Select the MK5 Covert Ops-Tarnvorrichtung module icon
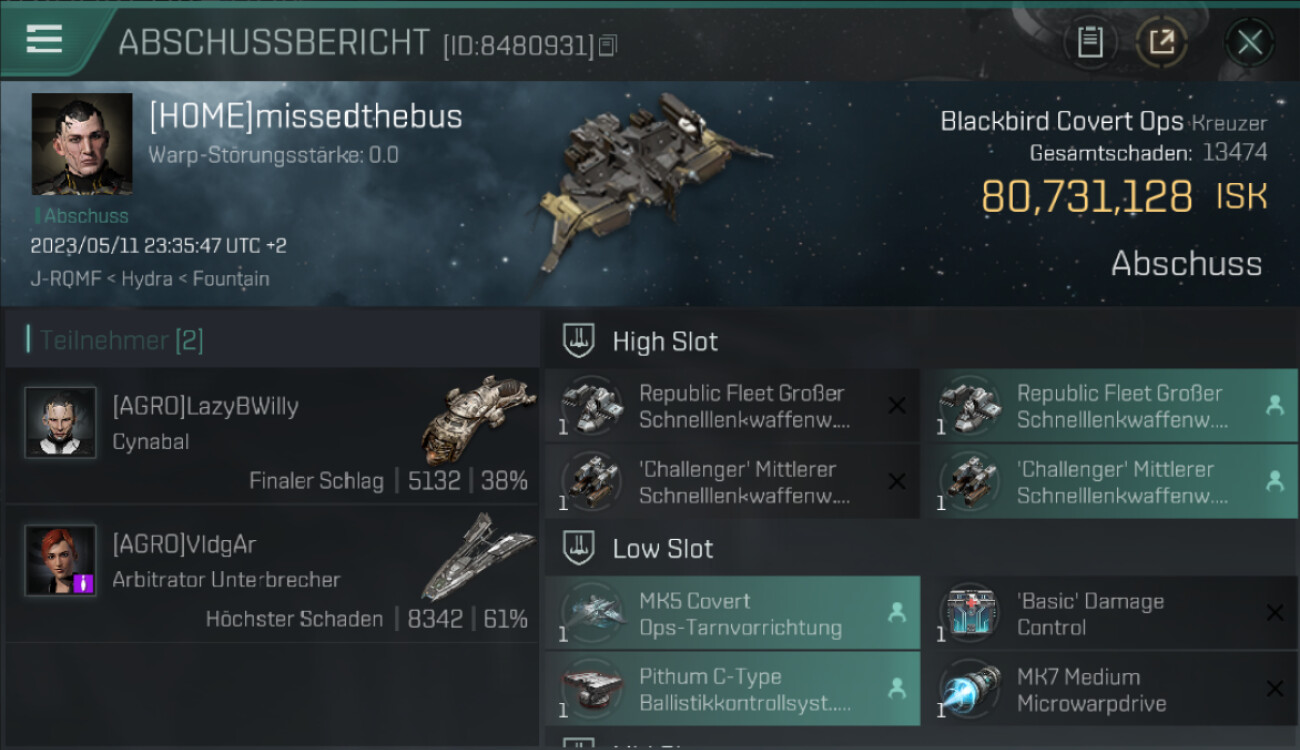The width and height of the screenshot is (1300, 750). coord(592,613)
